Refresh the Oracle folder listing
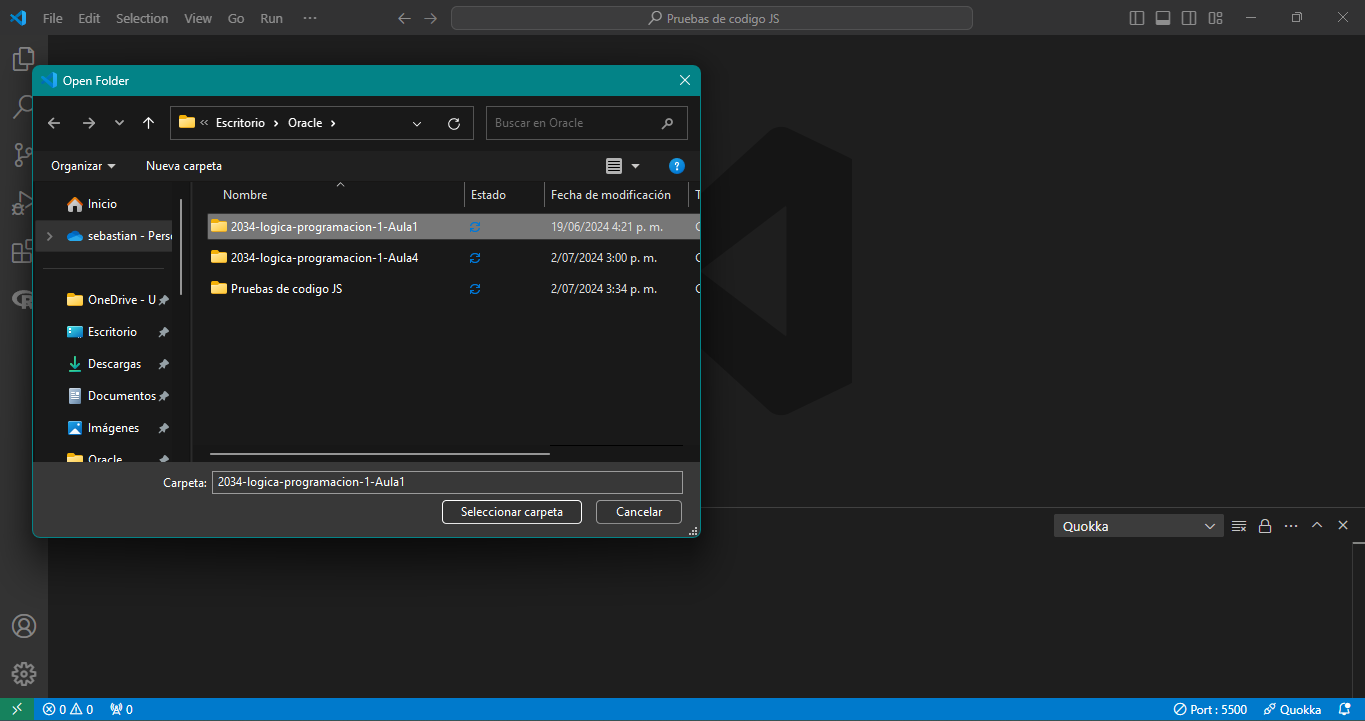The width and height of the screenshot is (1365, 721). [453, 123]
